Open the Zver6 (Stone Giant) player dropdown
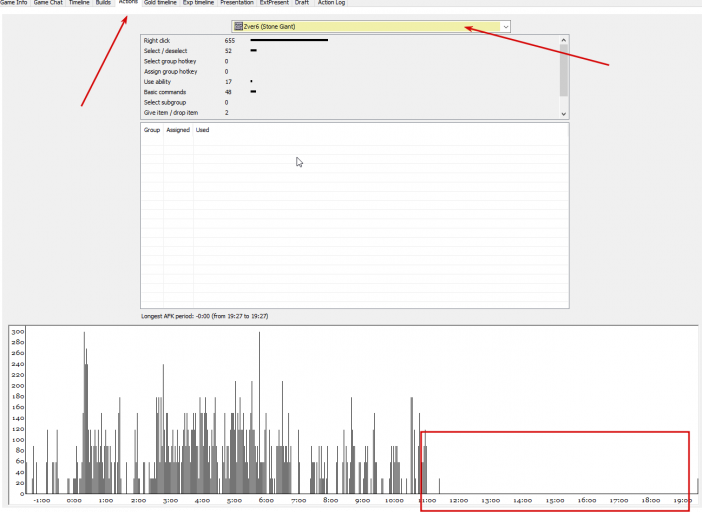 [371, 26]
